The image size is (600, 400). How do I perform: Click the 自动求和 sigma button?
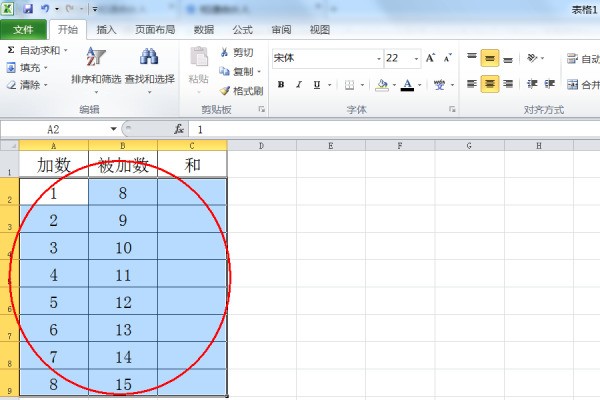pos(34,50)
